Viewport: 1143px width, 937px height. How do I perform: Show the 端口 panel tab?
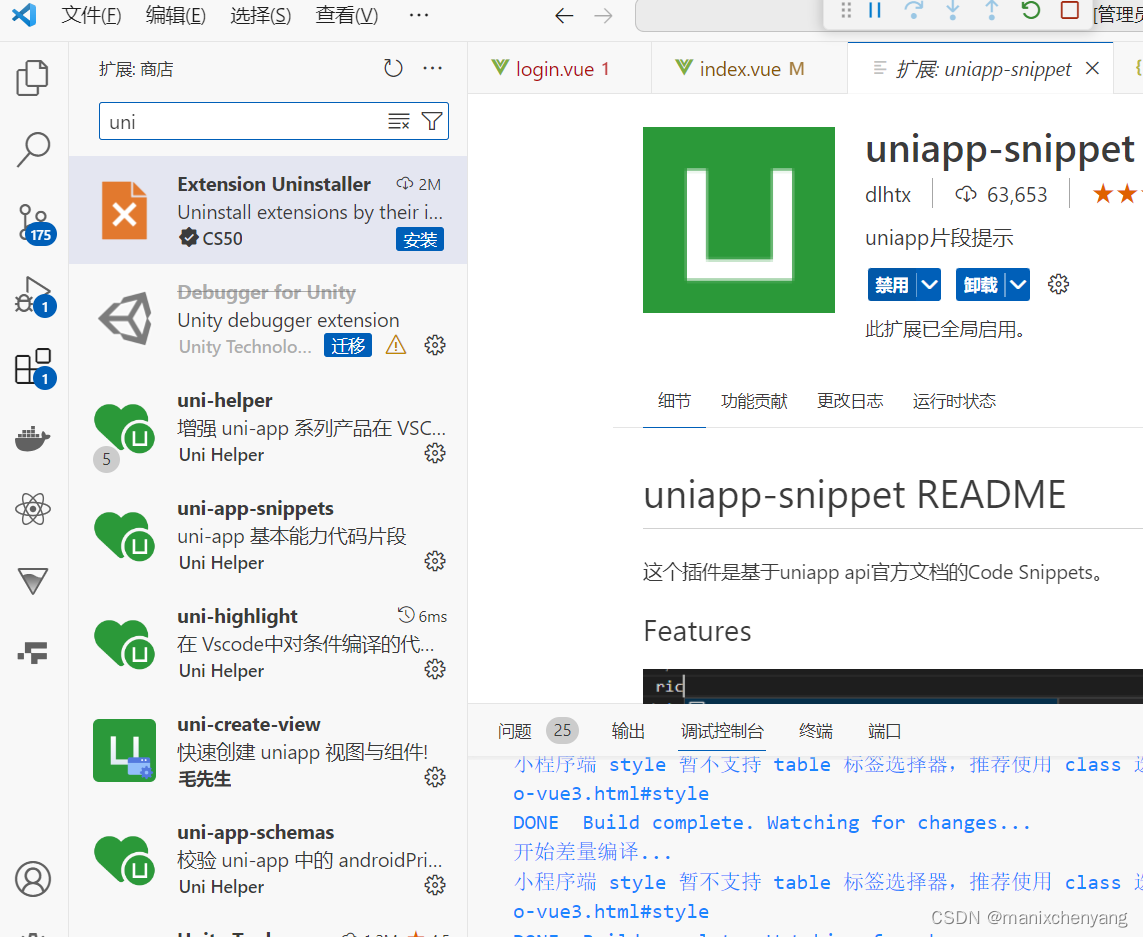pos(885,731)
